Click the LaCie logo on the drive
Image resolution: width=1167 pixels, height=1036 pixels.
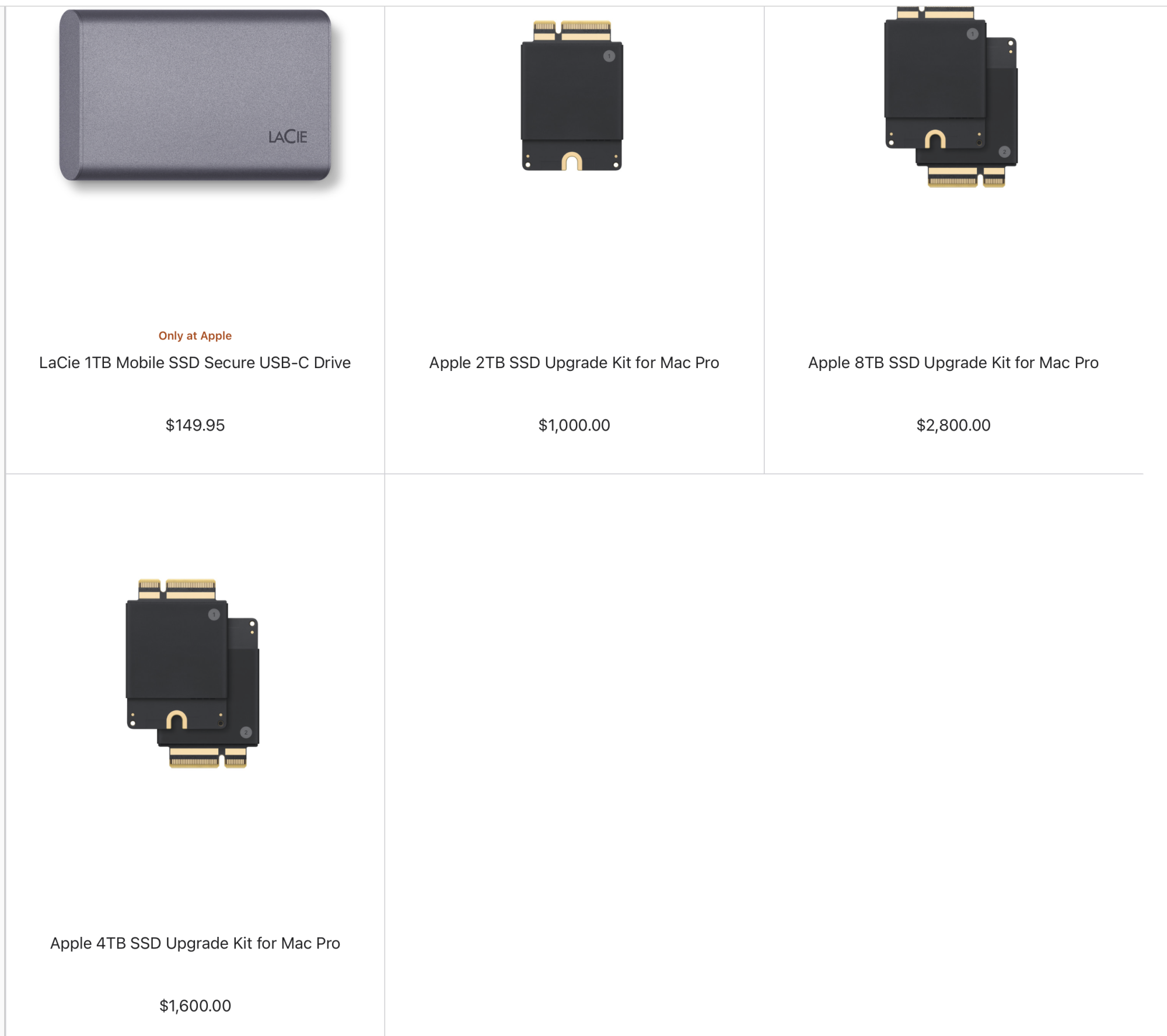tap(288, 137)
